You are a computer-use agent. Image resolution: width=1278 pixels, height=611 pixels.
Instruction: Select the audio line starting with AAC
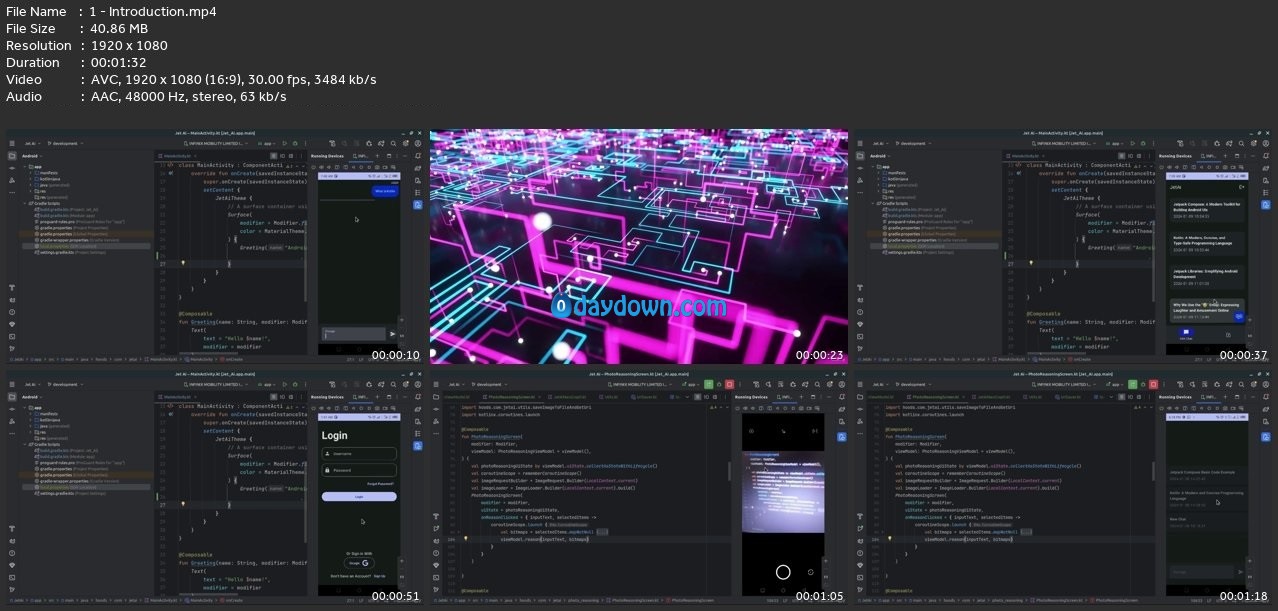[188, 97]
